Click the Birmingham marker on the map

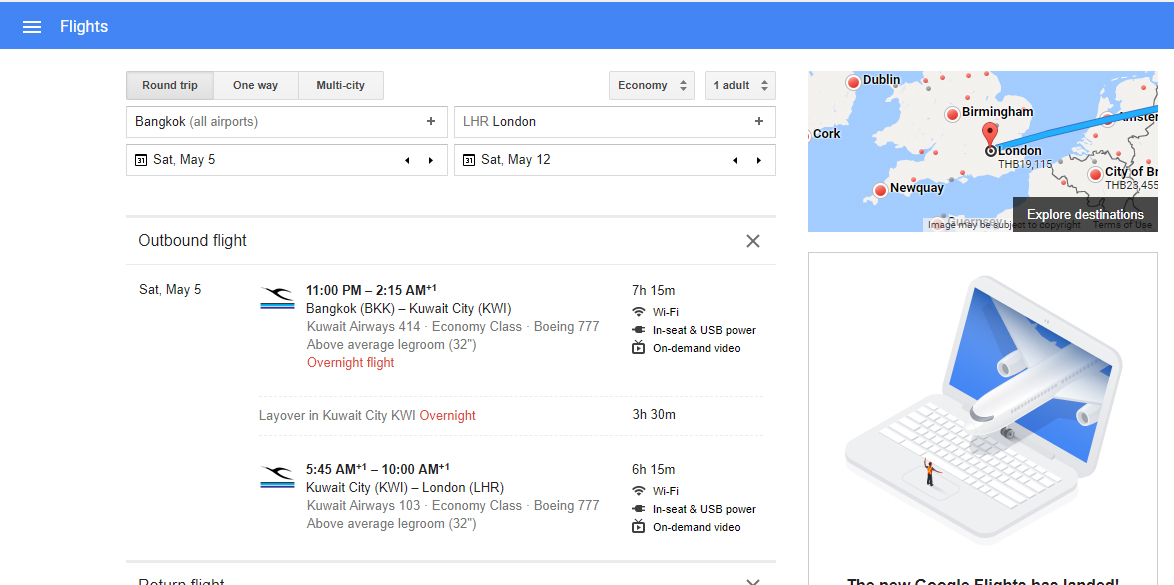pyautogui.click(x=952, y=114)
